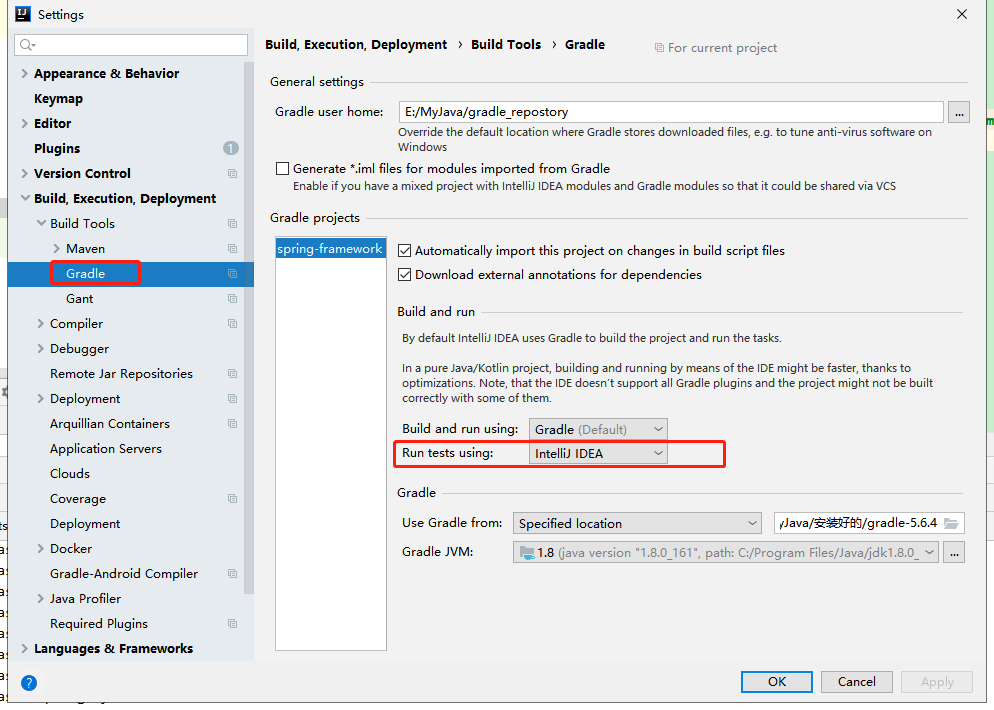Click the project-level icon next to Gradle-Android Compiler
Viewport: 994px width, 710px height.
pos(233,574)
